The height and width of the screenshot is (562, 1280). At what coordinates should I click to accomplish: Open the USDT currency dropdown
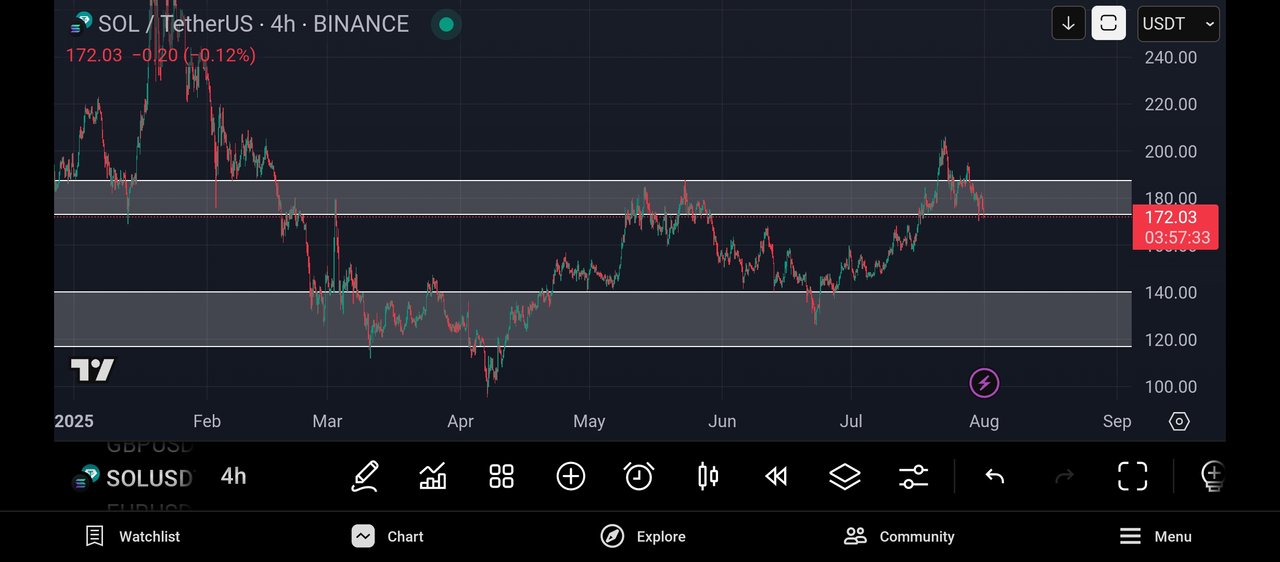tap(1179, 24)
